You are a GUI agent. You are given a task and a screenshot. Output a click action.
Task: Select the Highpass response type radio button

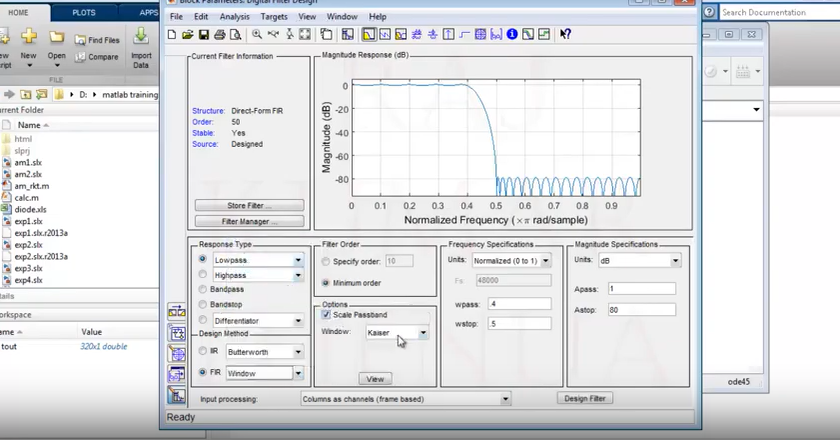(x=202, y=274)
